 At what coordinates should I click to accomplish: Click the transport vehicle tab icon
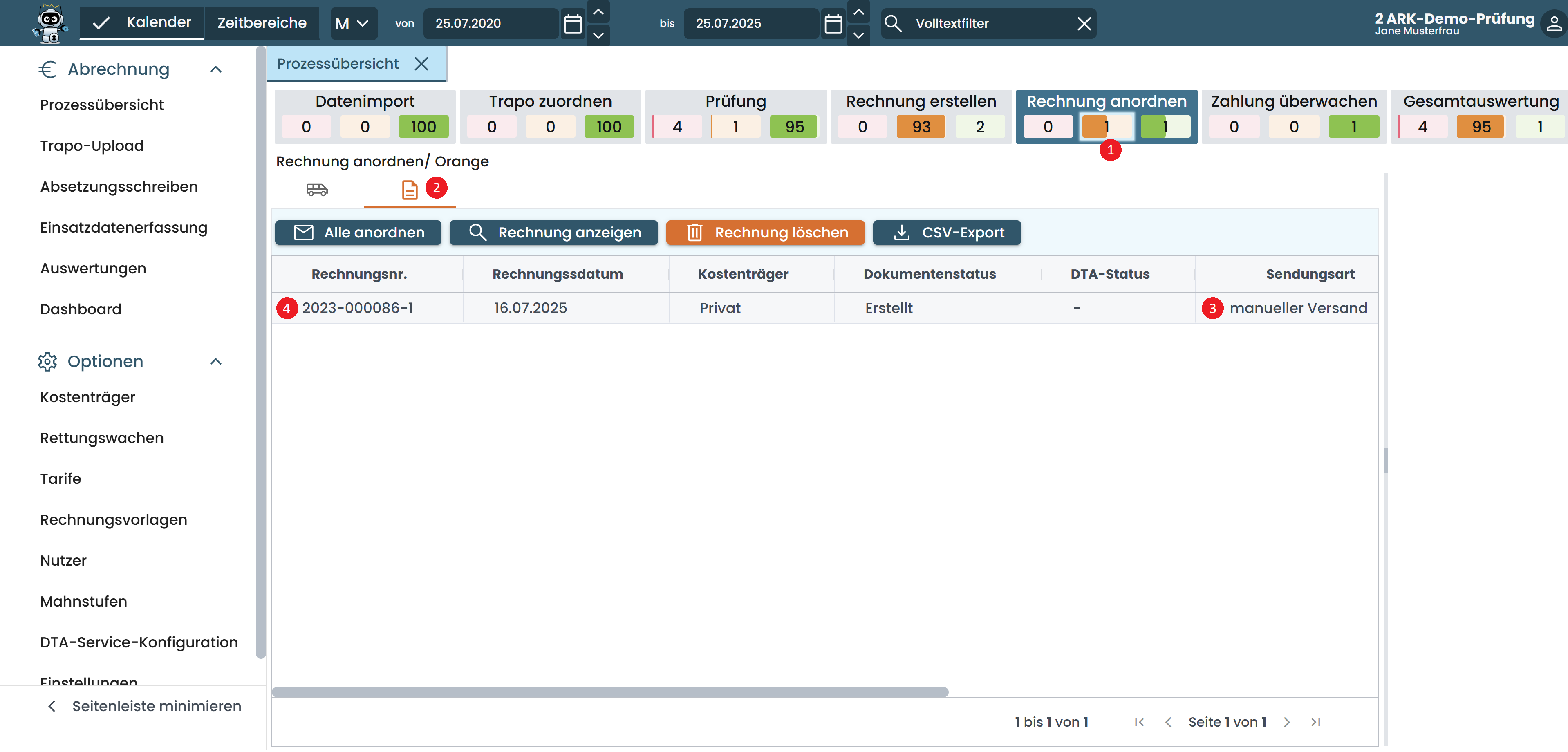tap(316, 190)
